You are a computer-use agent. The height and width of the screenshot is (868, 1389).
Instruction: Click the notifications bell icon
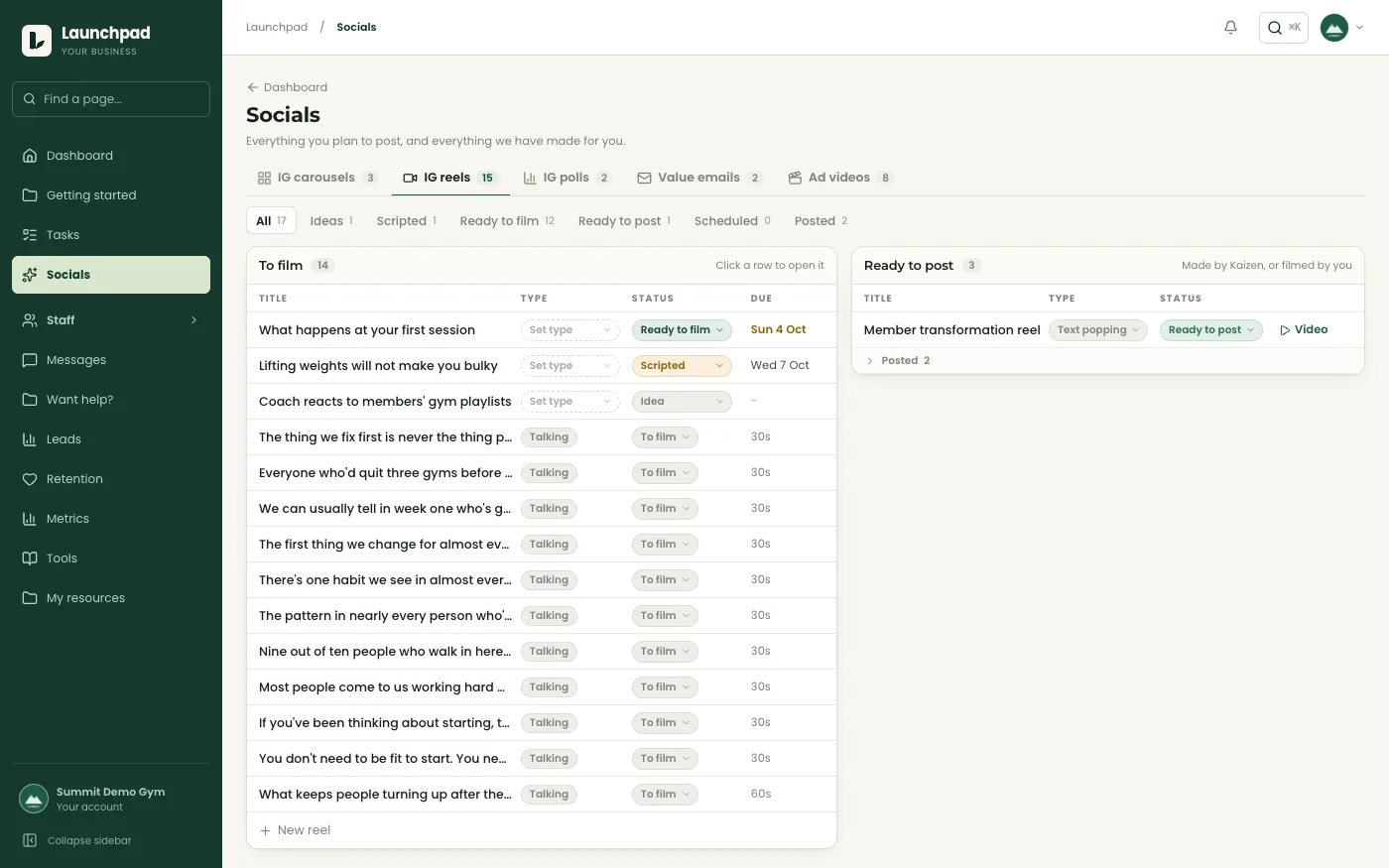[1230, 28]
